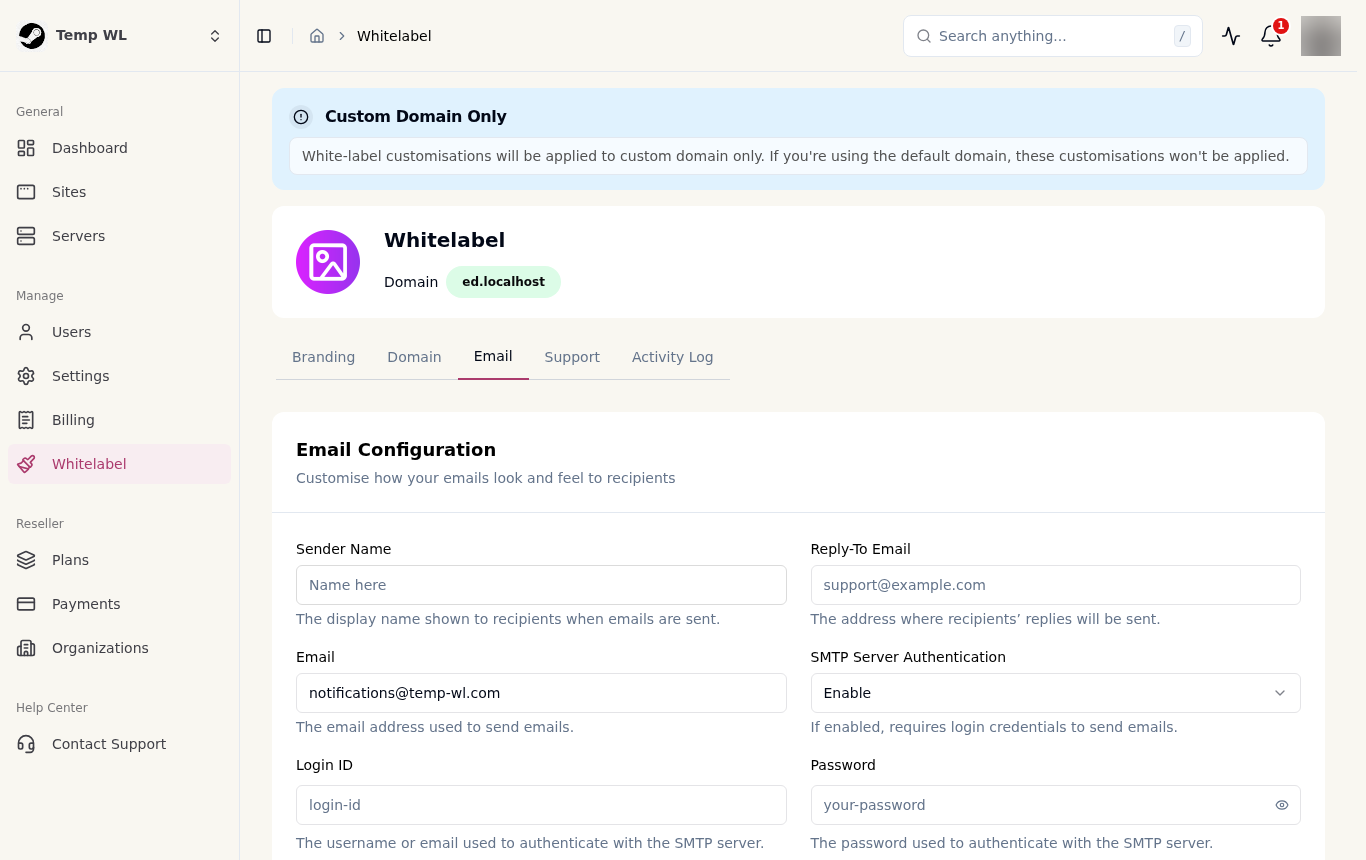Viewport: 1366px width, 860px height.
Task: Click the Reply-To Email input field
Action: (1056, 585)
